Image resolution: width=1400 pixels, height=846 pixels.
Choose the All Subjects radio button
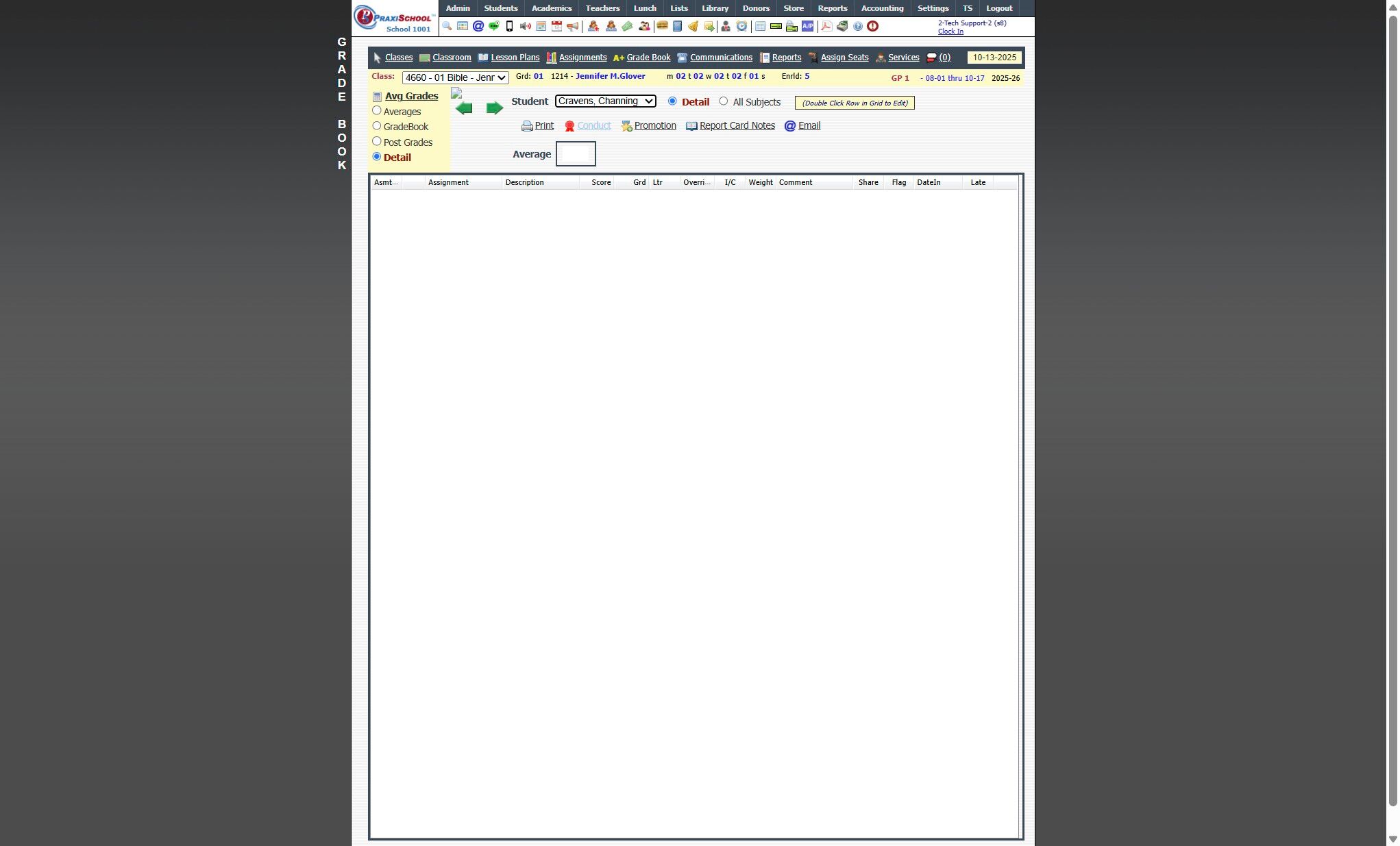(x=724, y=101)
